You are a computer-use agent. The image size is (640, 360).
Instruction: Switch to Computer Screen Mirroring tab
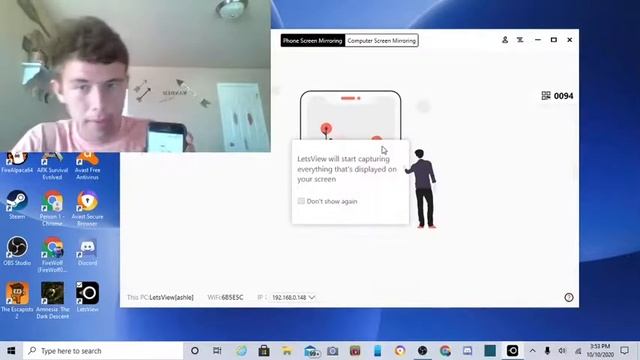click(x=382, y=40)
